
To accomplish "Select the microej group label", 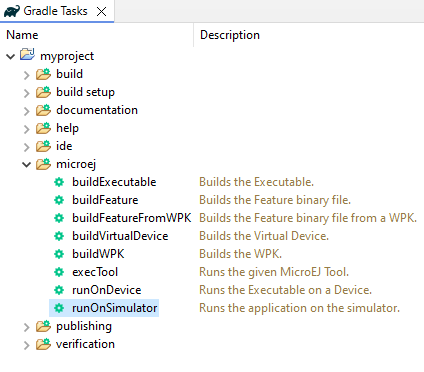I will click(76, 164).
